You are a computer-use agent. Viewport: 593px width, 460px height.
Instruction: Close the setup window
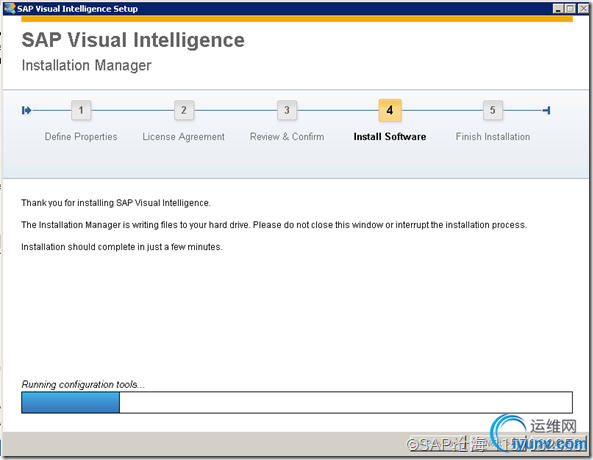[x=583, y=8]
